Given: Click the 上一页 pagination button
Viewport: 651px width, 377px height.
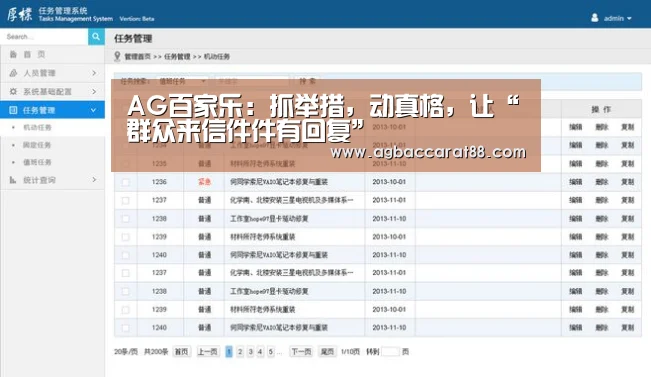Looking at the screenshot, I should [x=208, y=352].
